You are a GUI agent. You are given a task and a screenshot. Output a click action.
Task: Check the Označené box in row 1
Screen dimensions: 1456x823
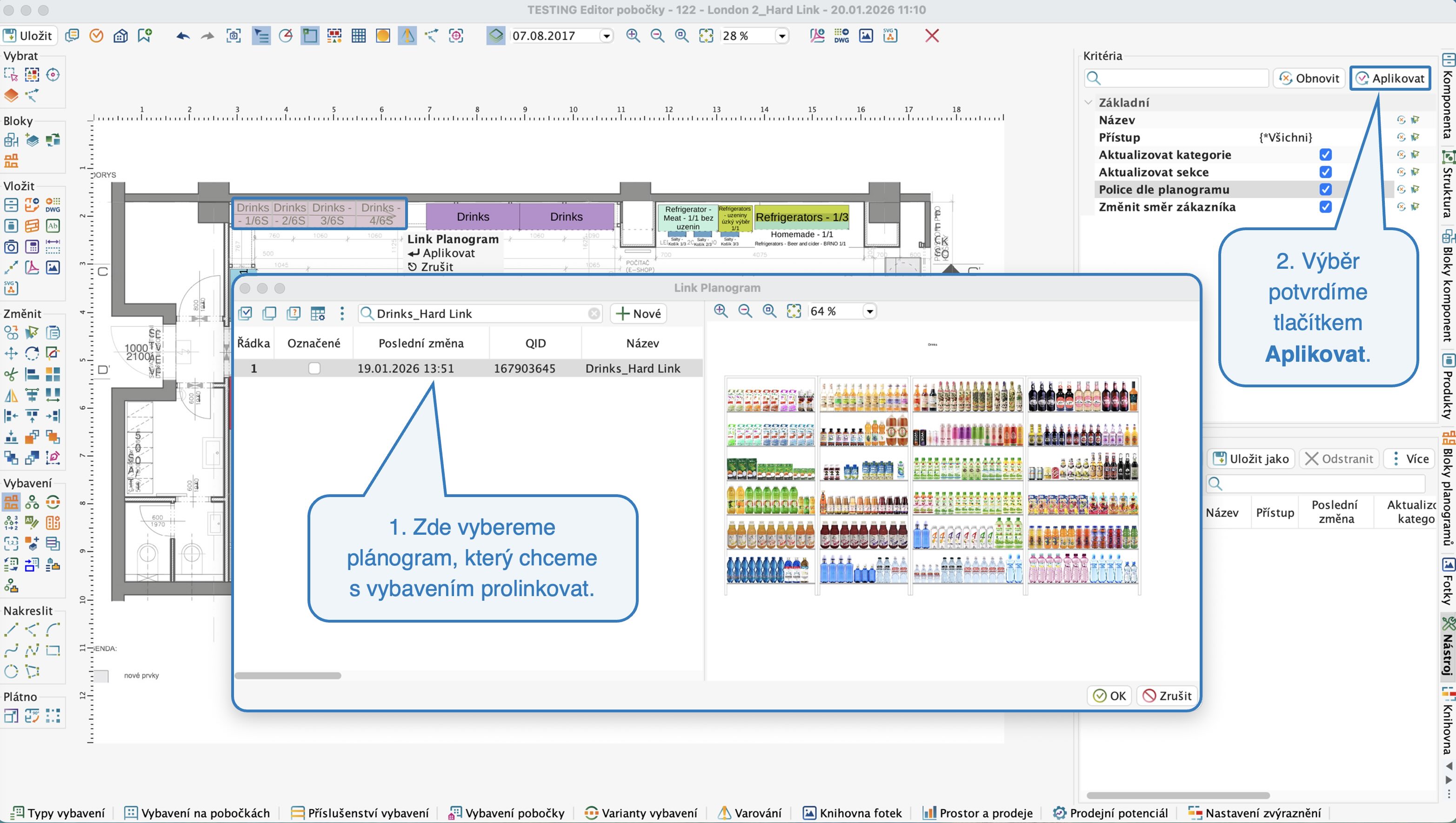314,369
